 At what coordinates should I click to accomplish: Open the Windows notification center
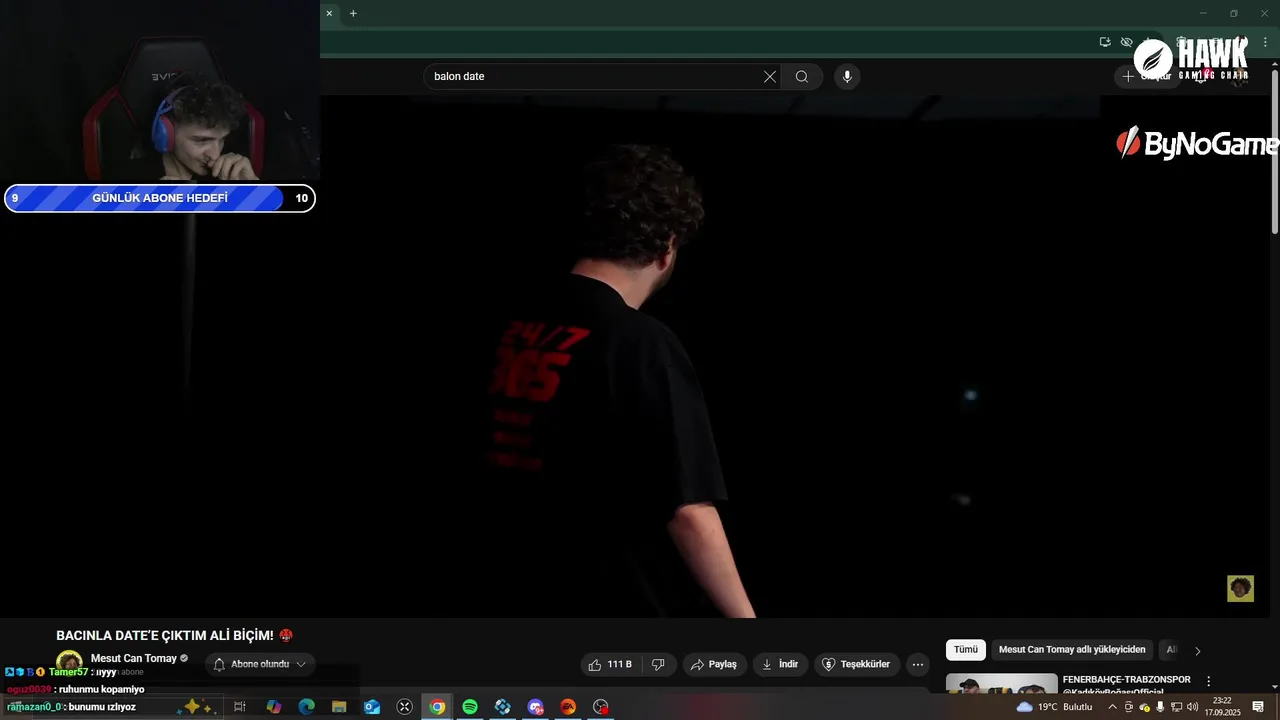pyautogui.click(x=1258, y=707)
